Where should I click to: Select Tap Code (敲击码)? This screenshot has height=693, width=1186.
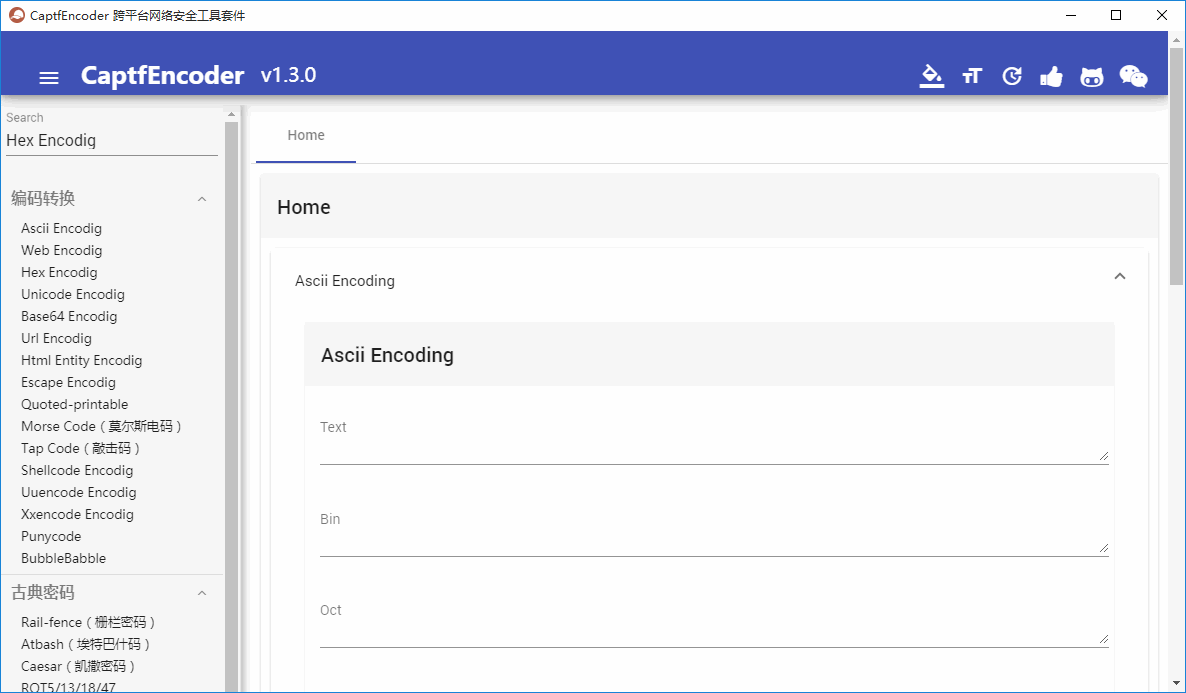81,448
